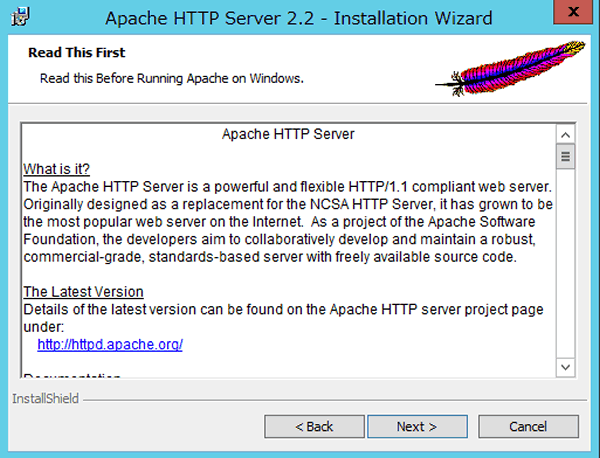Click the installer icon in the title bar

[16, 17]
